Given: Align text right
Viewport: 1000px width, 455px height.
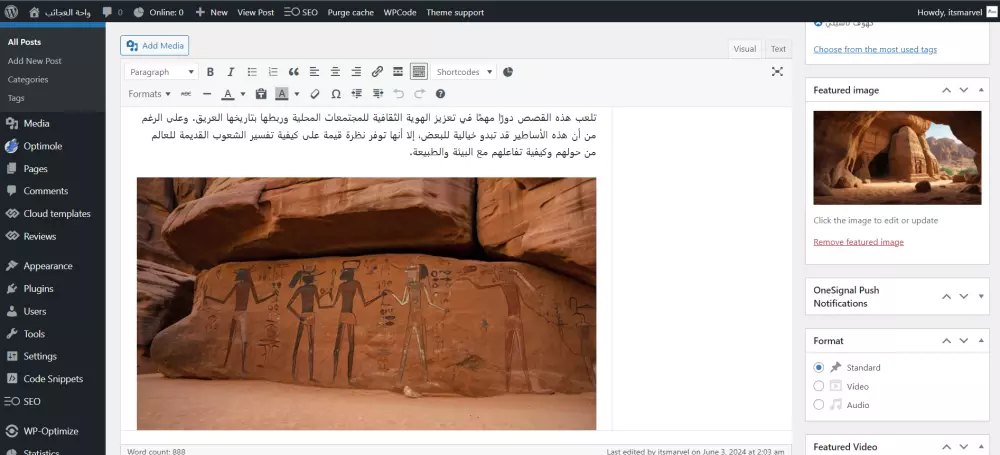Looking at the screenshot, I should click(x=356, y=72).
